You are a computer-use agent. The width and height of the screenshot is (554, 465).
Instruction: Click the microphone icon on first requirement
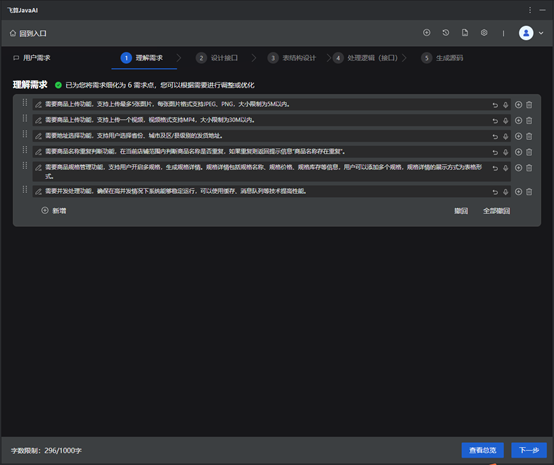pos(506,105)
